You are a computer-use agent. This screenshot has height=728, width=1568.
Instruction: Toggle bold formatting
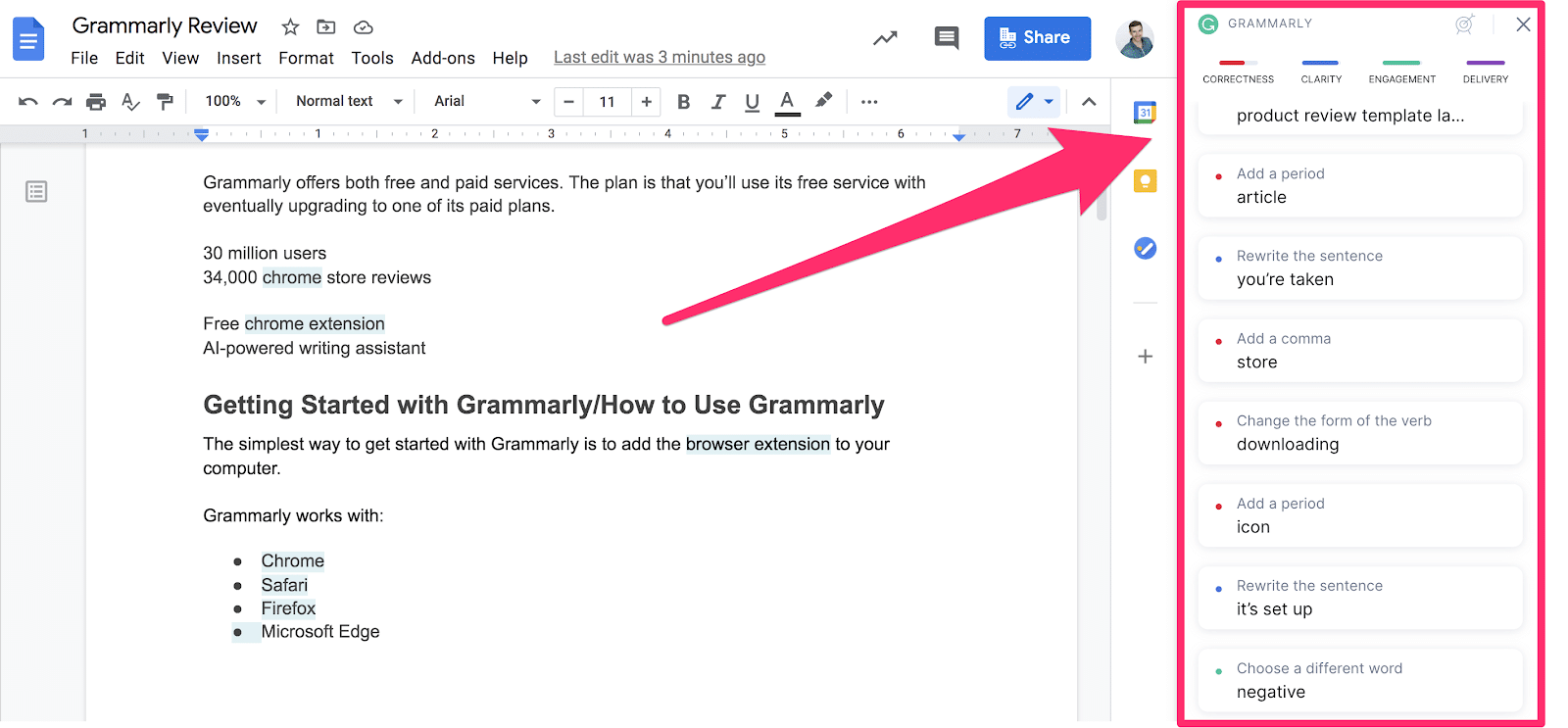pyautogui.click(x=684, y=101)
